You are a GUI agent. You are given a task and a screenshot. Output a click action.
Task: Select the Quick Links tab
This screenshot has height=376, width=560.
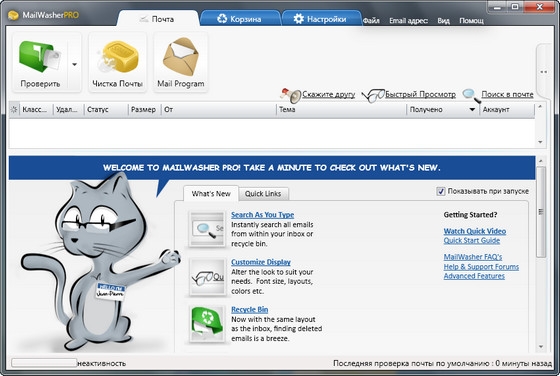(x=263, y=194)
